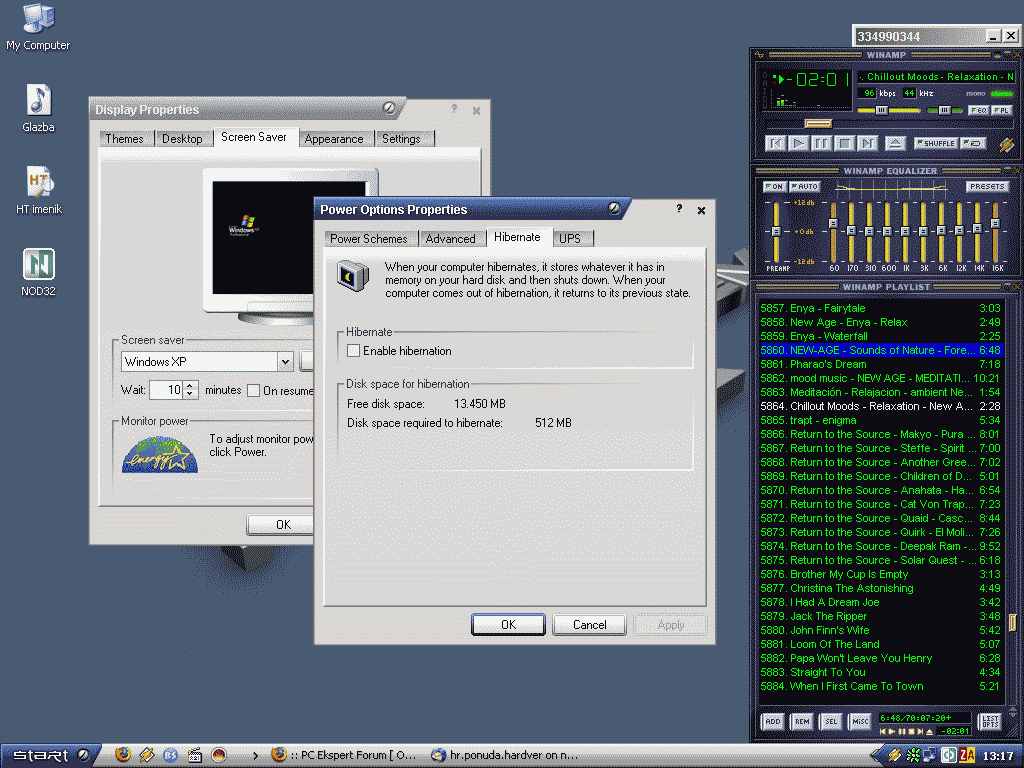Toggle the equalizer ON button

pos(774,187)
